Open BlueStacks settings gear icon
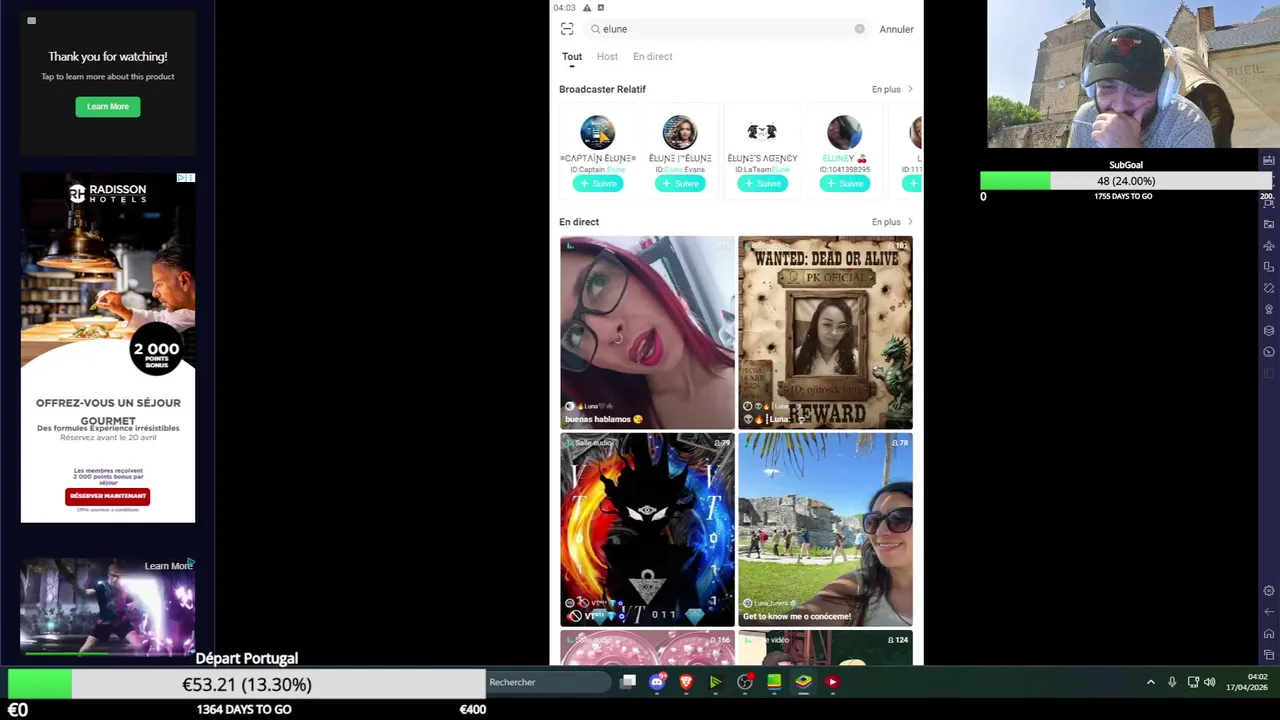 (x=1269, y=591)
